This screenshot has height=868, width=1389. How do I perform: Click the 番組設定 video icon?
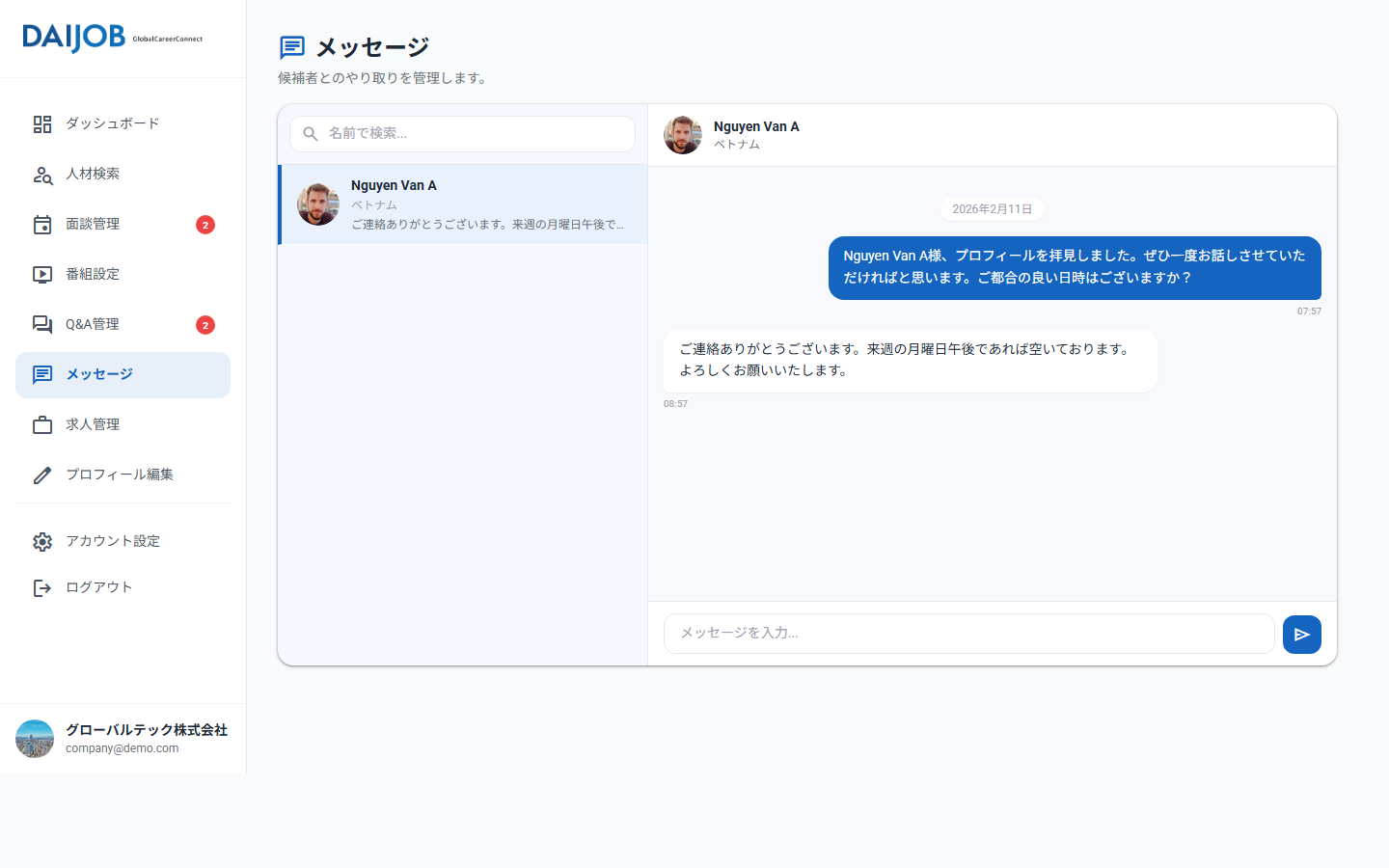click(x=42, y=274)
